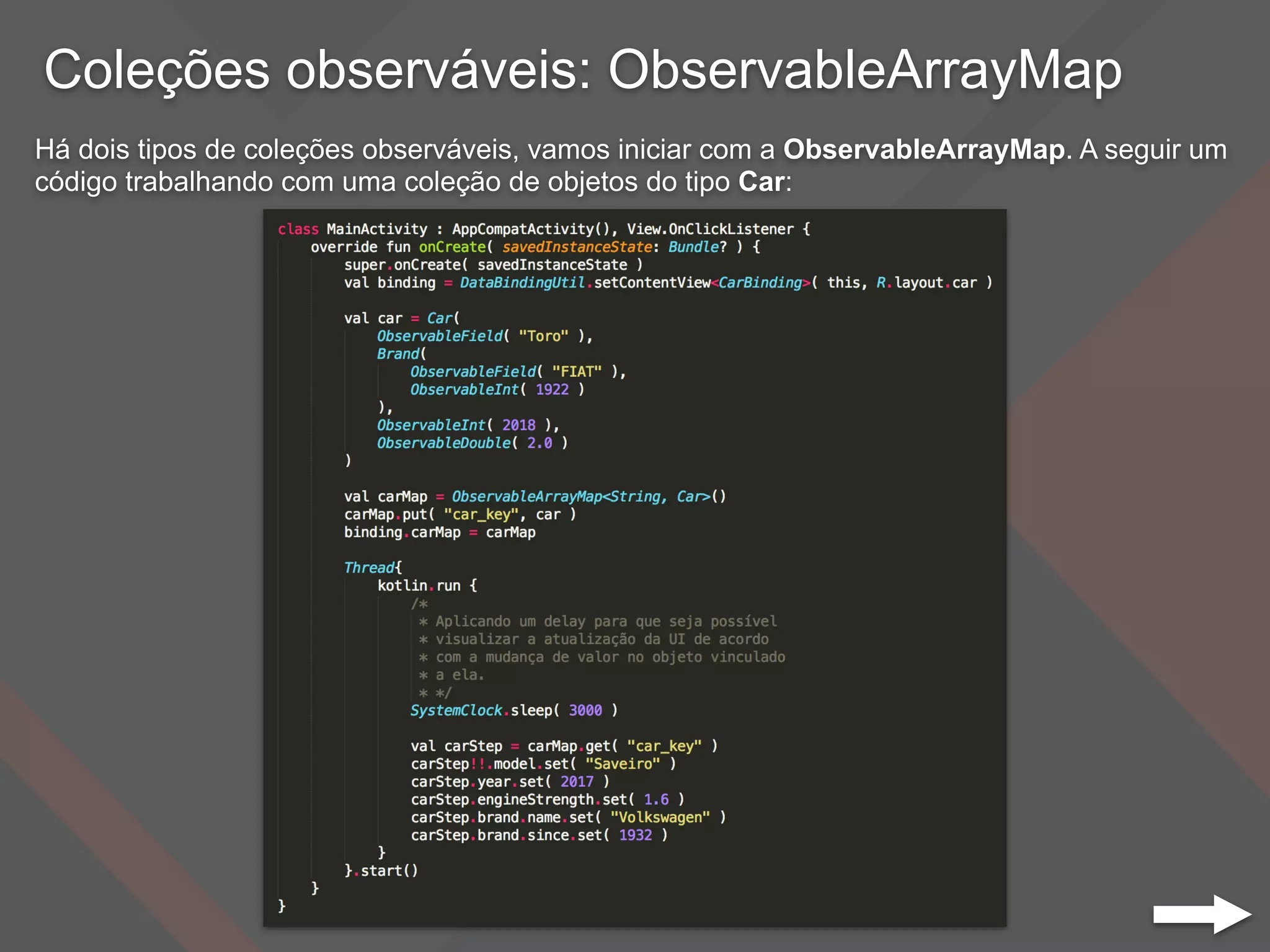Image resolution: width=1270 pixels, height=952 pixels.
Task: Click the line 'carStep.brand.since.set( 1932 )'
Action: coord(539,835)
